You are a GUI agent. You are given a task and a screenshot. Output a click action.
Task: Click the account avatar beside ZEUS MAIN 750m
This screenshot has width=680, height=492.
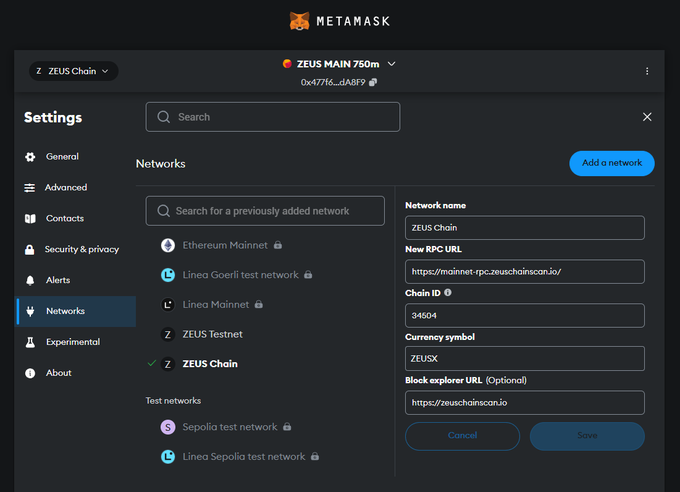[287, 64]
